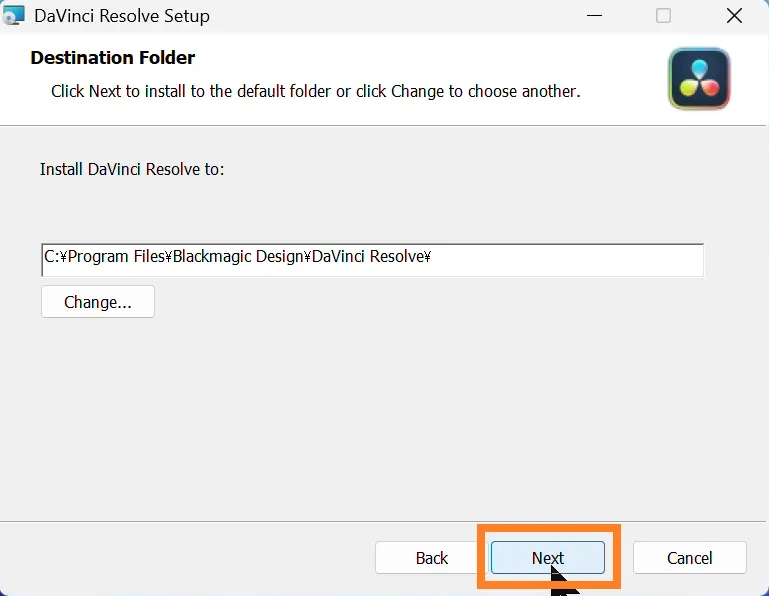Click the 'Install DaVinci Resolve to:' label
This screenshot has height=596, width=769.
point(132,169)
